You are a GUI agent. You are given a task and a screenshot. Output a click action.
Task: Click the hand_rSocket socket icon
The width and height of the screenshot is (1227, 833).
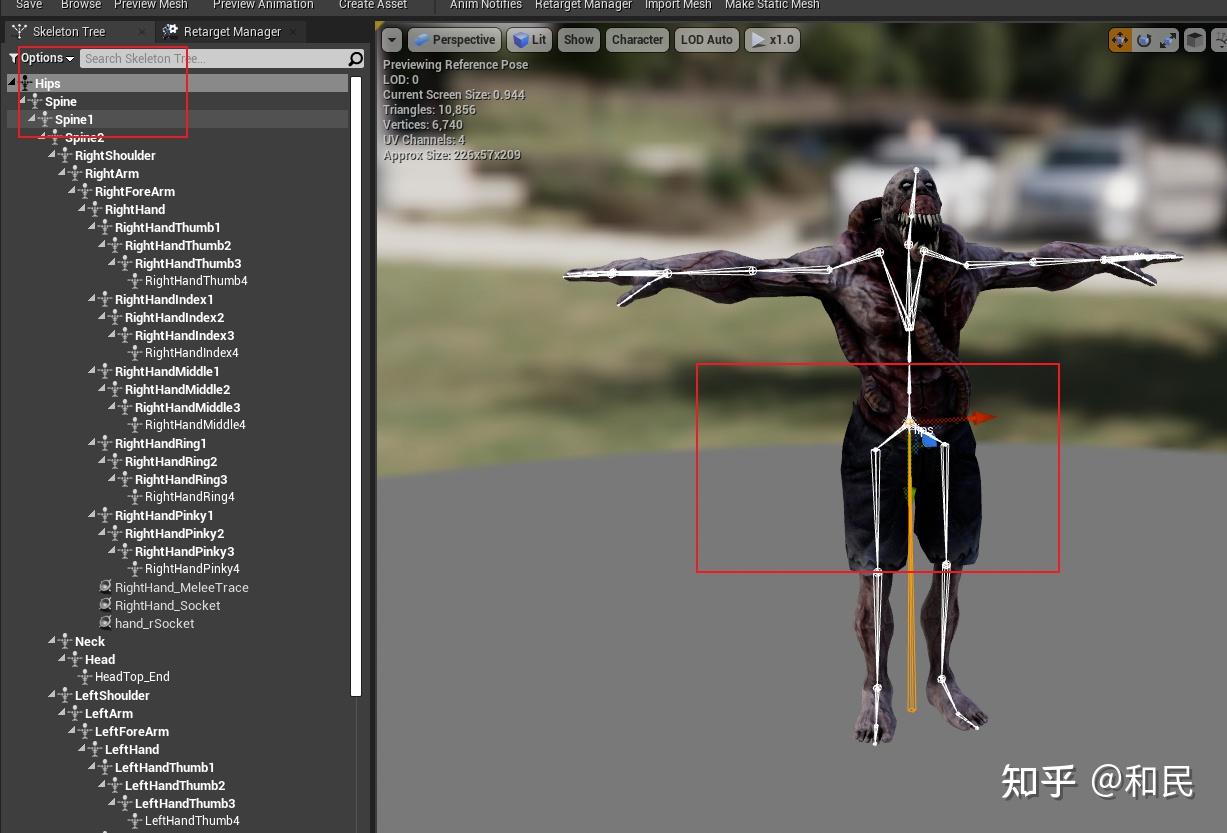106,623
